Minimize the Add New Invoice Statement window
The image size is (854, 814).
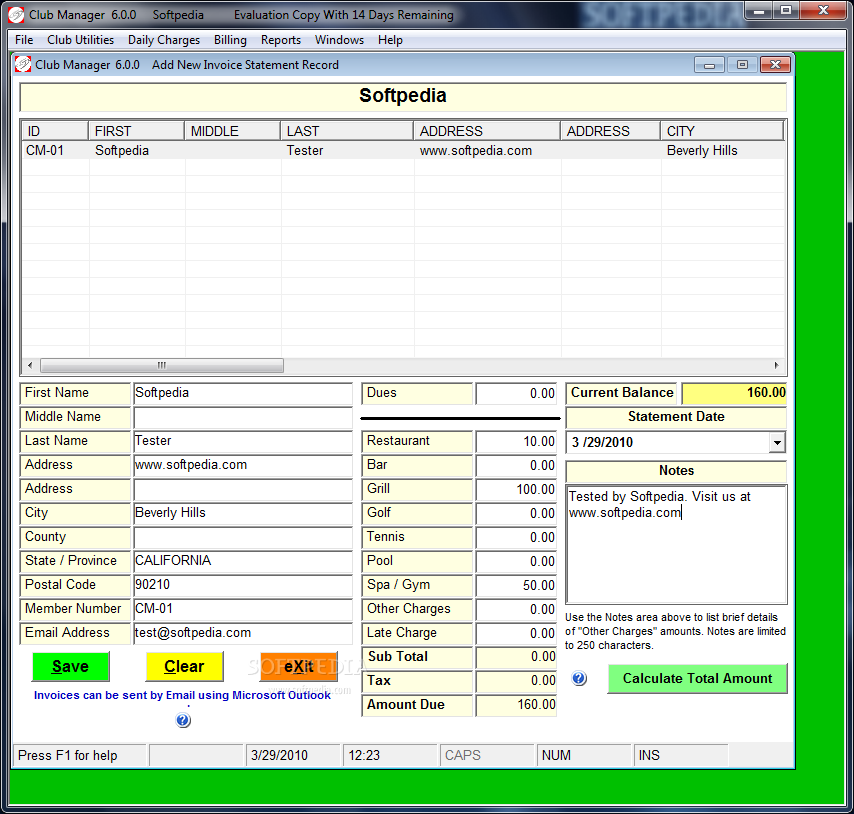709,65
